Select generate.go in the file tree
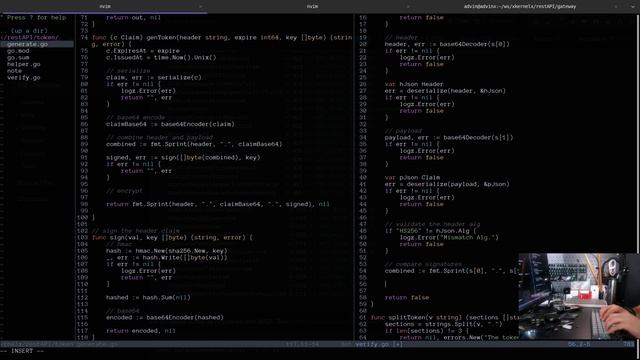 point(27,44)
